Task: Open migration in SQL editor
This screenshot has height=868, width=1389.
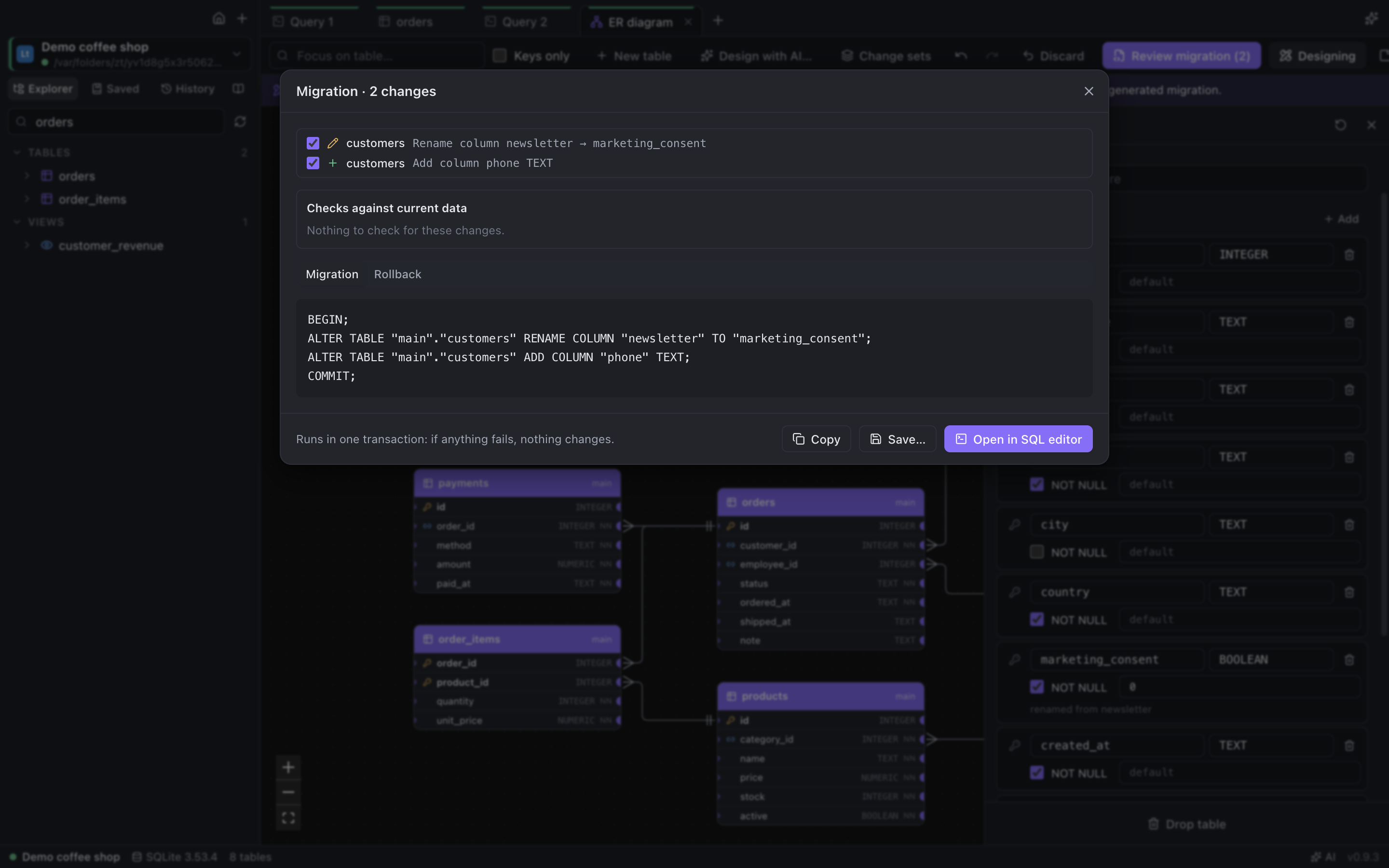Action: point(1018,439)
